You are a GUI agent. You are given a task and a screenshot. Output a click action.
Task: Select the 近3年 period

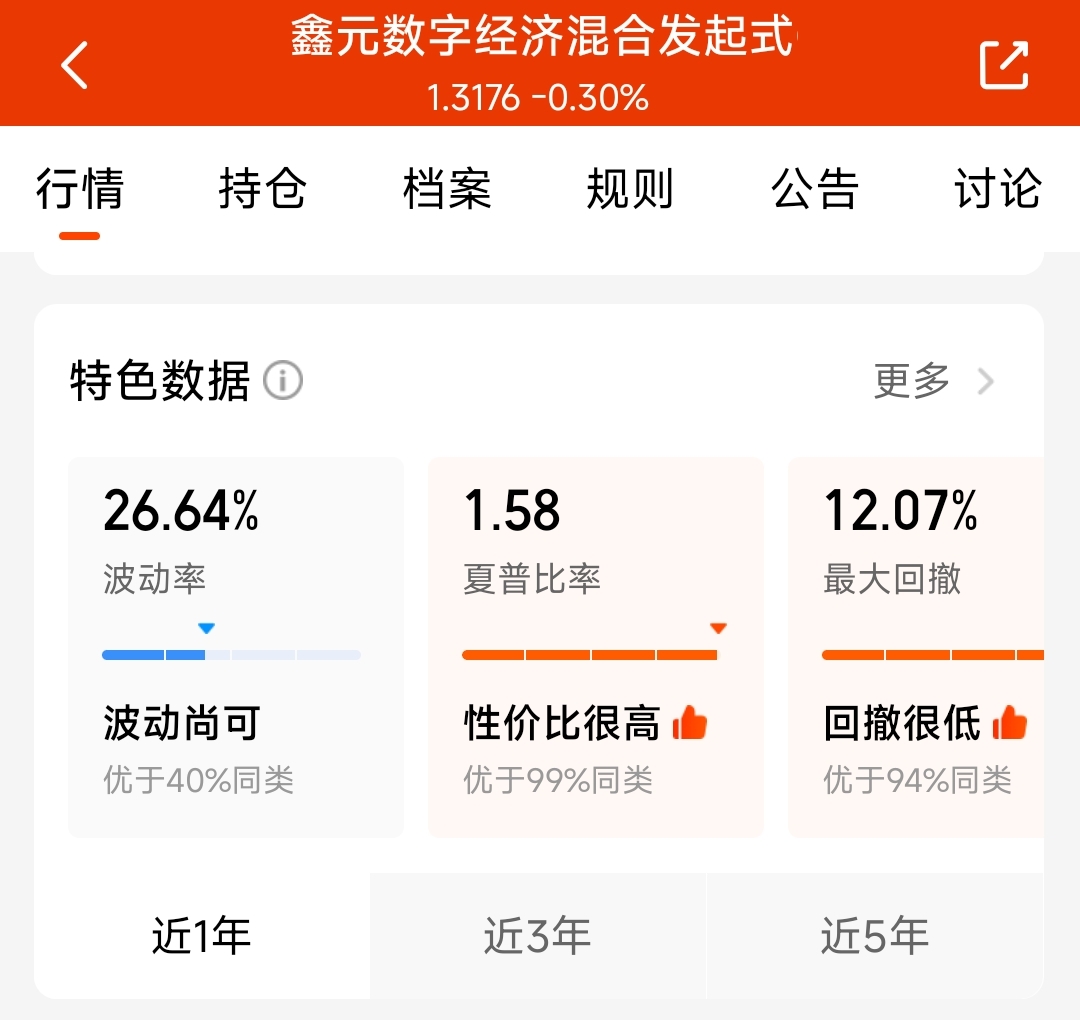538,935
